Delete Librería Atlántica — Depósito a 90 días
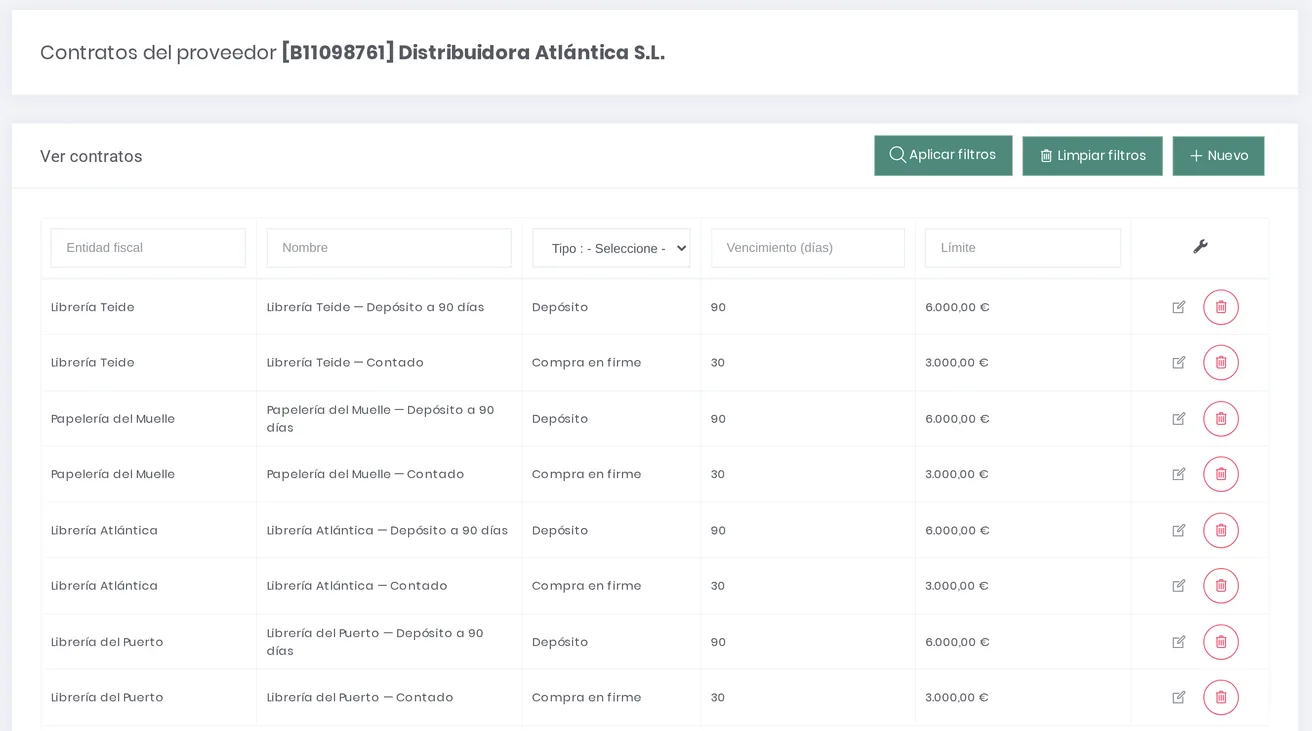 pyautogui.click(x=1221, y=530)
